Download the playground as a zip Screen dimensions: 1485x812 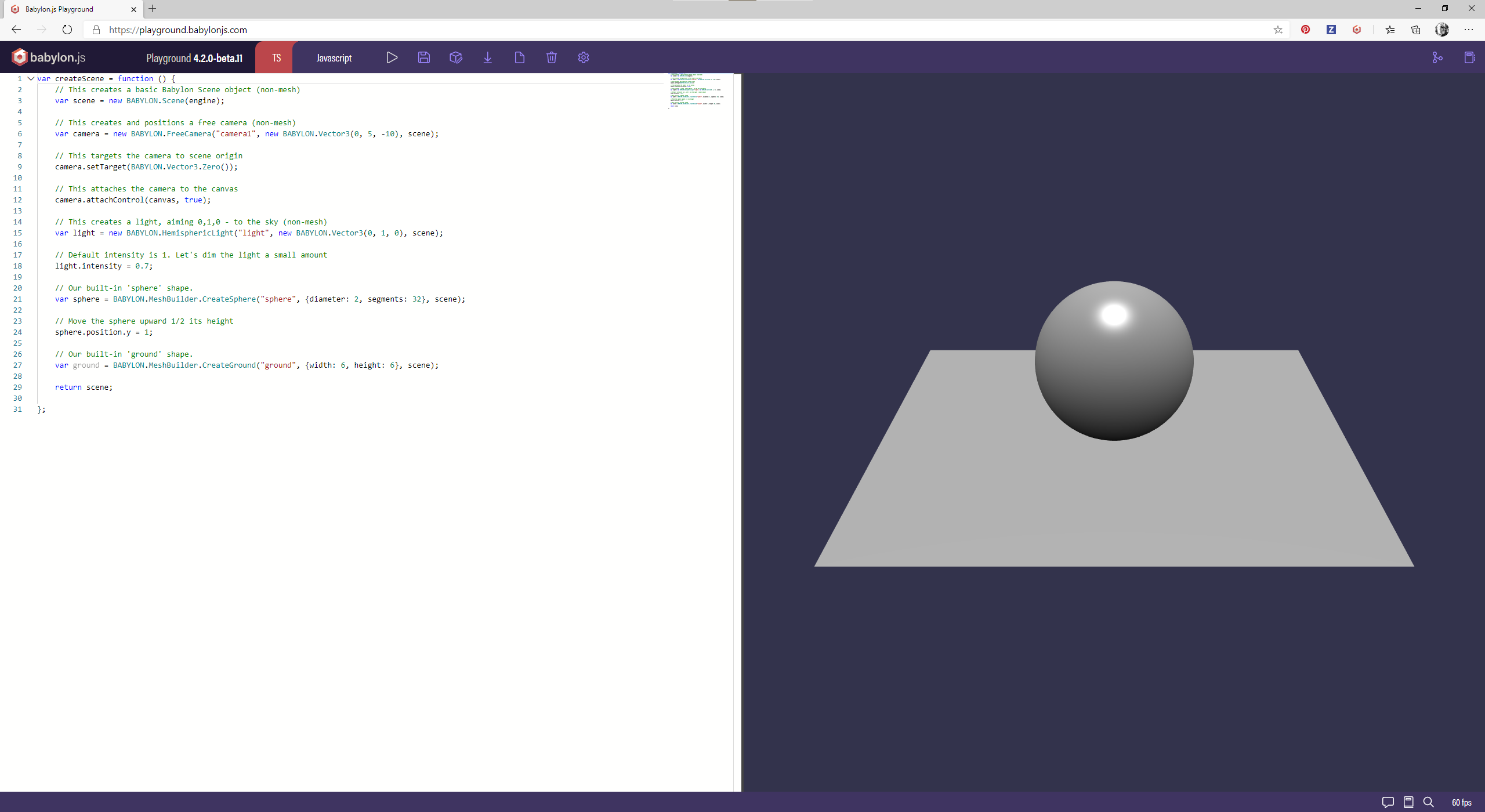(x=488, y=57)
